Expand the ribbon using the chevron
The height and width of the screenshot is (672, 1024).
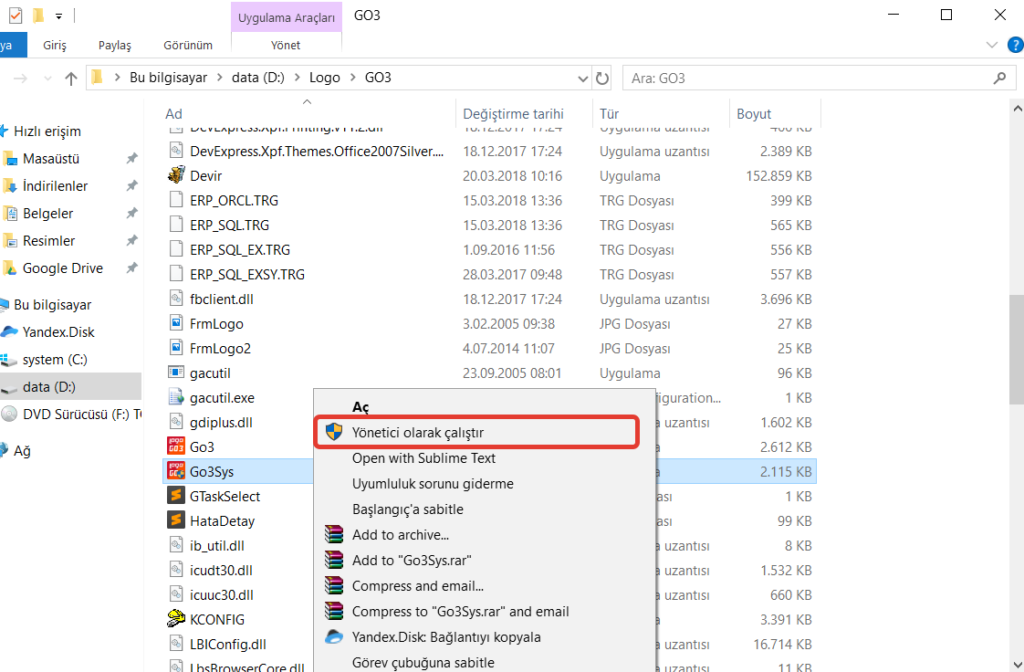[x=991, y=45]
